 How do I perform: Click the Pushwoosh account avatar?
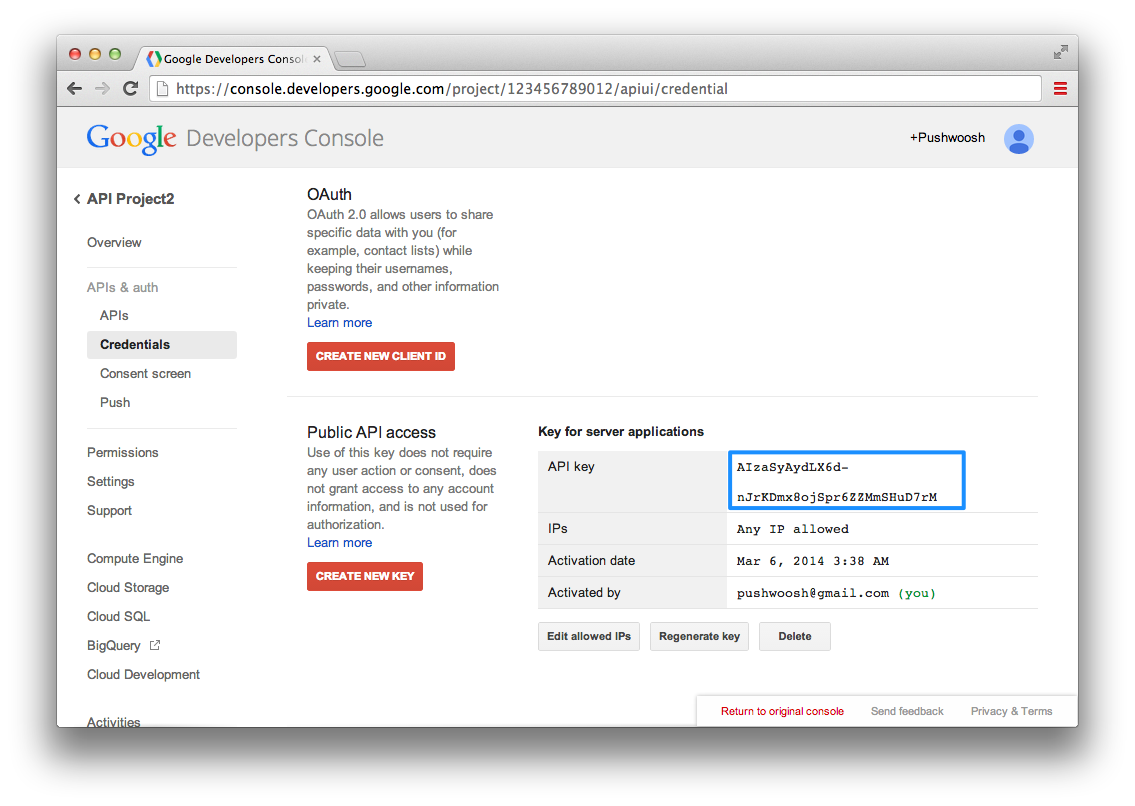1018,138
